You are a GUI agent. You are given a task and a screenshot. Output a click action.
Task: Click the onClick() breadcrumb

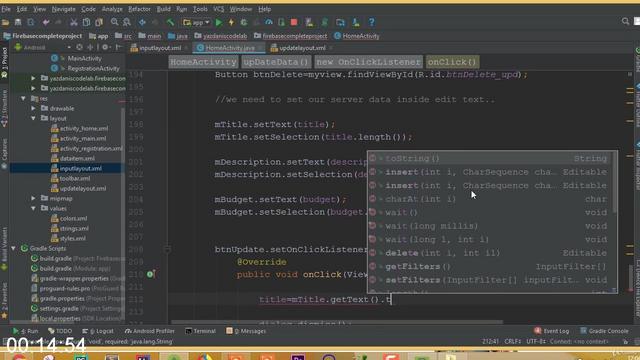(452, 62)
